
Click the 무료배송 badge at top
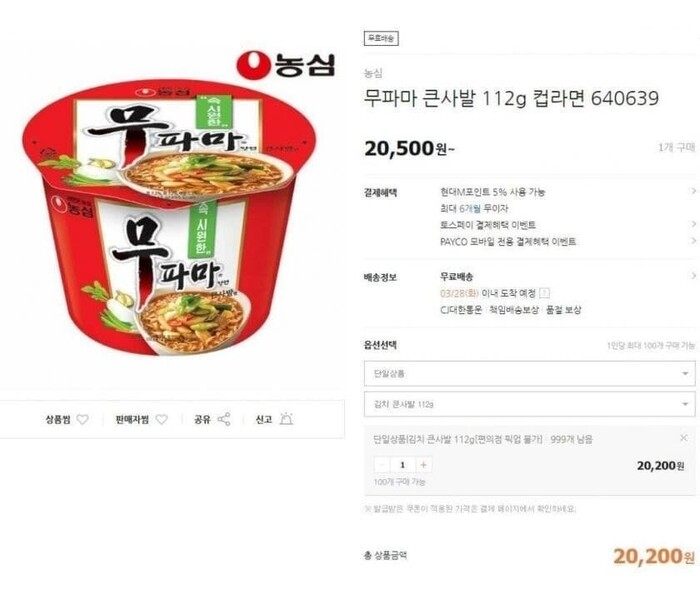(x=381, y=38)
